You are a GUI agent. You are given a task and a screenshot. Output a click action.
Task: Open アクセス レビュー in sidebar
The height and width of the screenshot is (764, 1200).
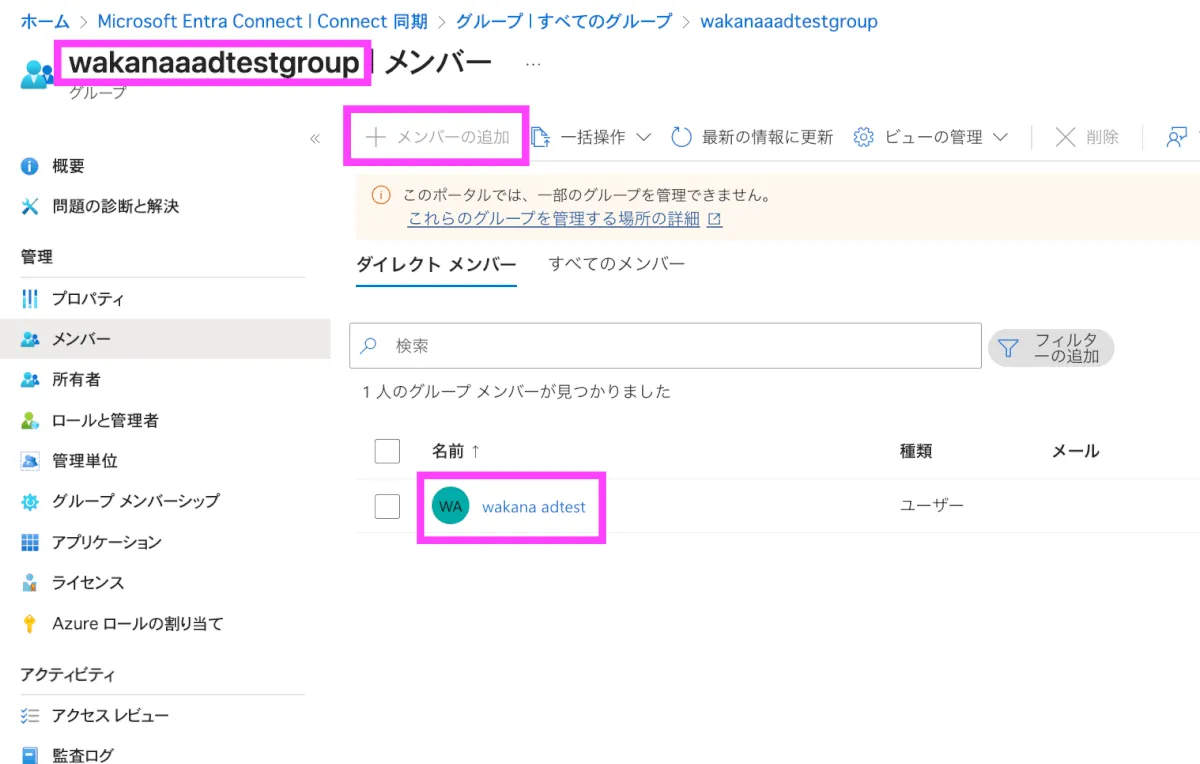(x=110, y=716)
